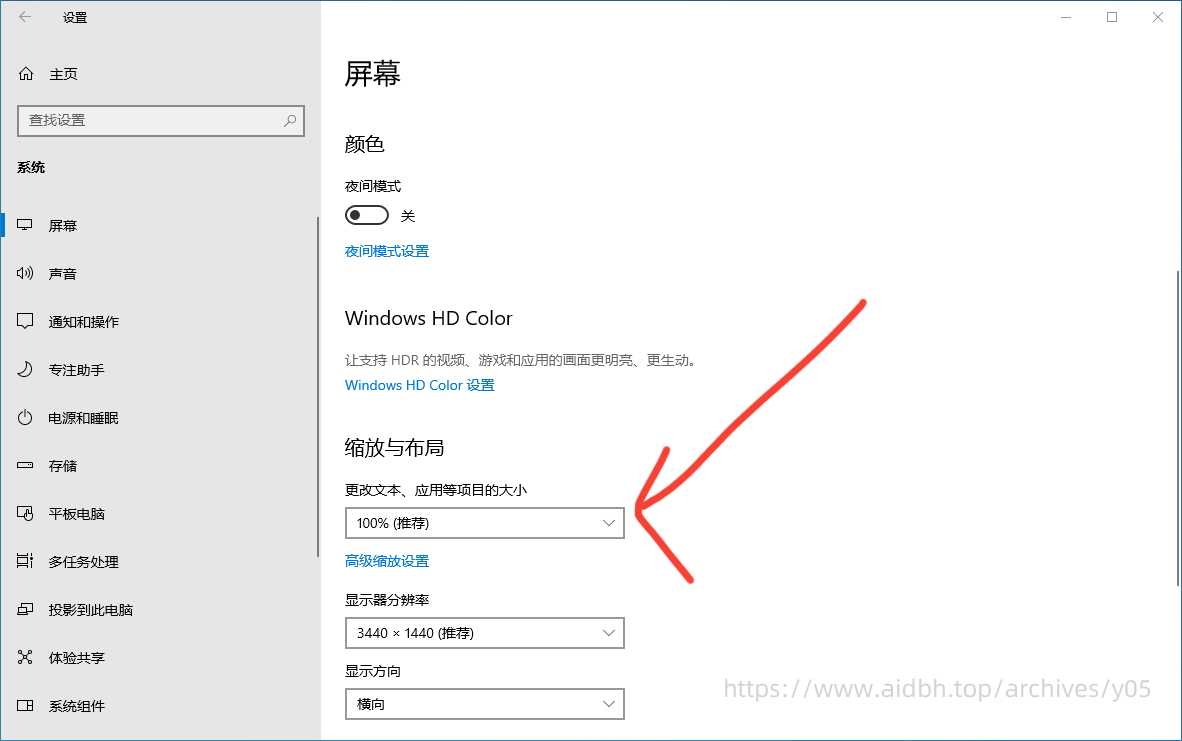1182x741 pixels.
Task: Click the back arrow icon
Action: click(x=25, y=17)
